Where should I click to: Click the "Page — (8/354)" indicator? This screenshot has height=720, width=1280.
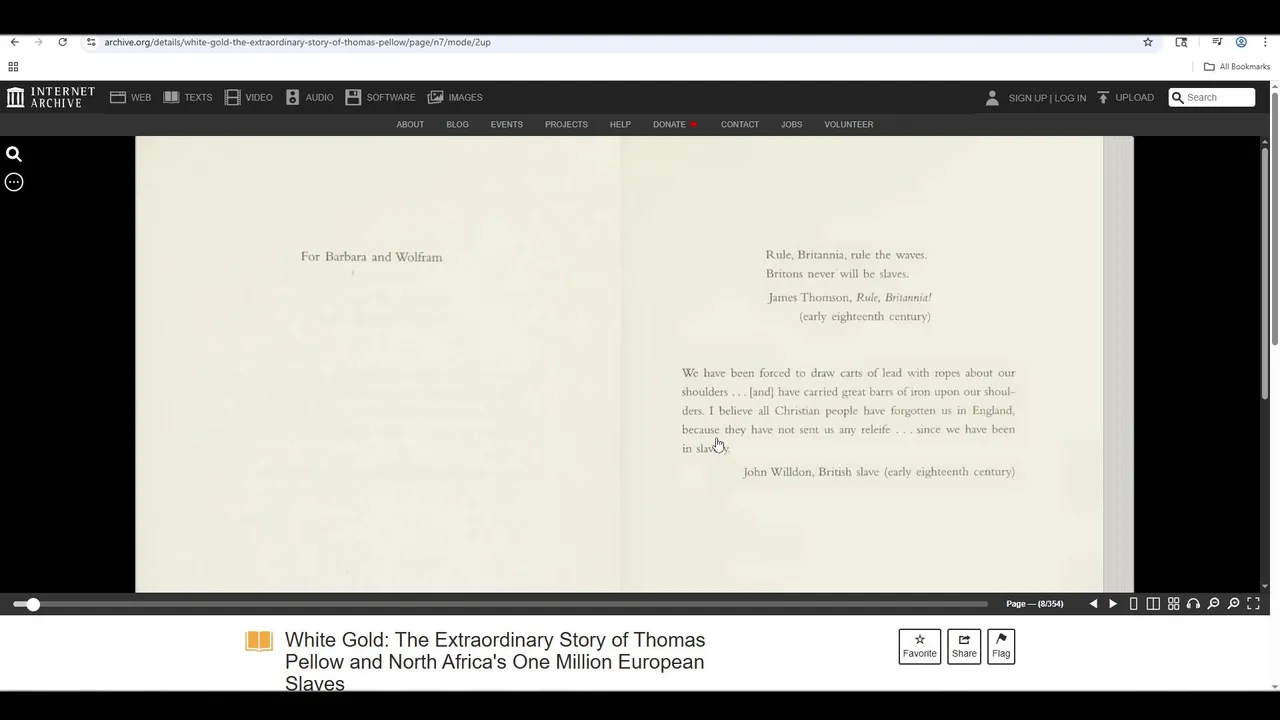pos(1034,604)
